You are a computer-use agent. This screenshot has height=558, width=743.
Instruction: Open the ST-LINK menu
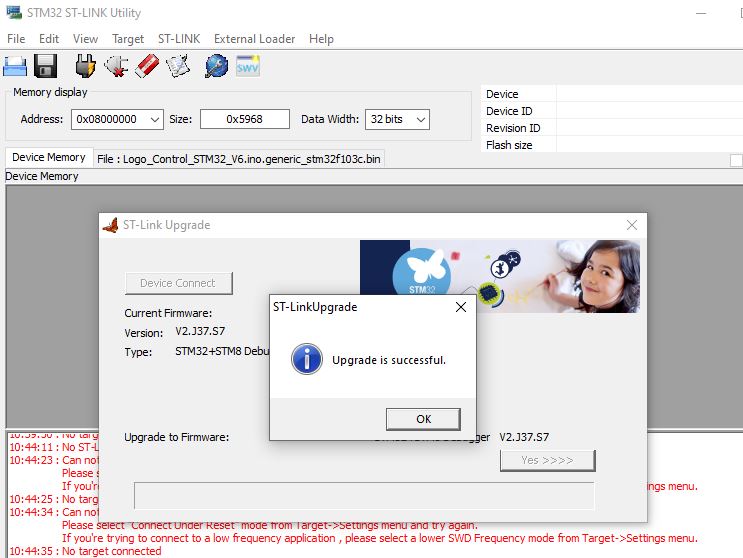click(179, 39)
